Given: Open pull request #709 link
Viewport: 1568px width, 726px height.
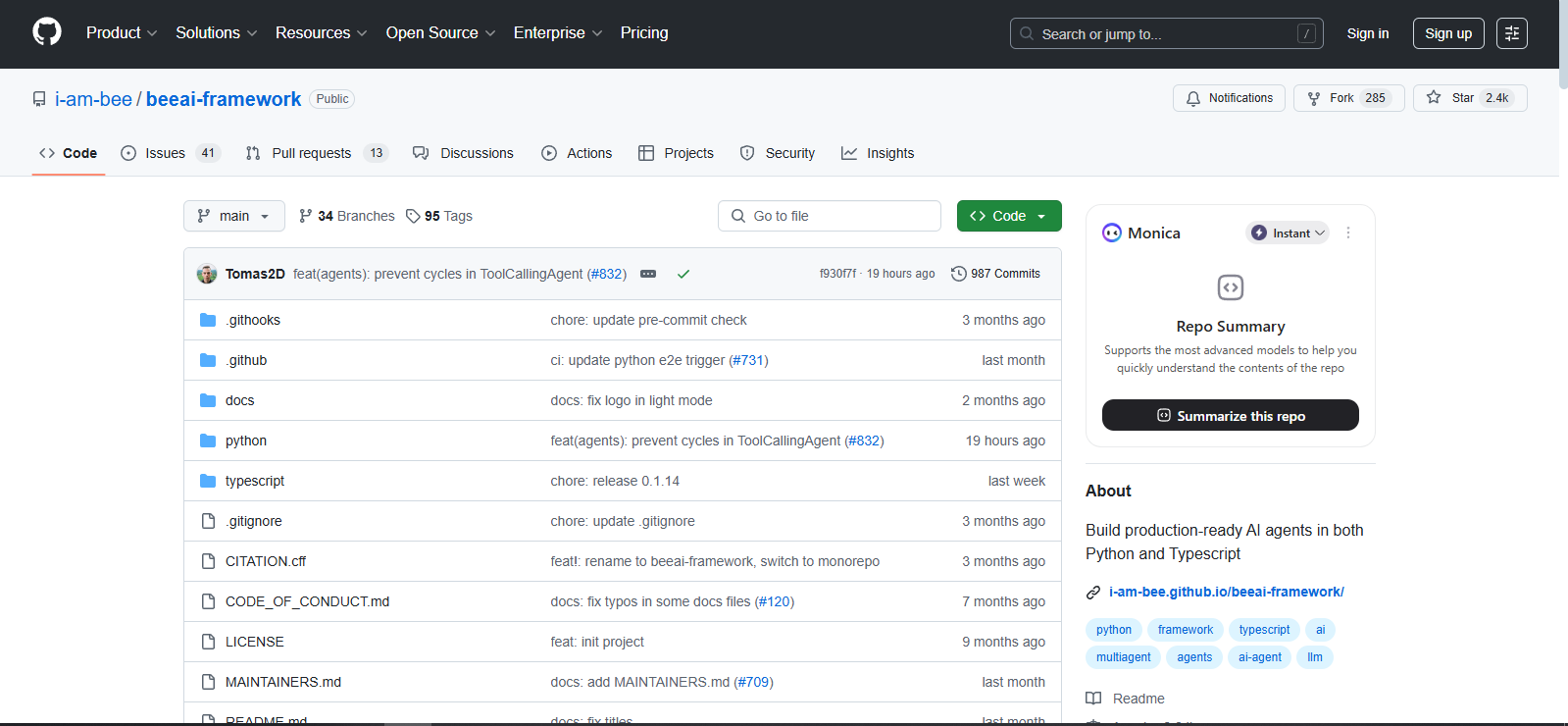Looking at the screenshot, I should click(754, 682).
